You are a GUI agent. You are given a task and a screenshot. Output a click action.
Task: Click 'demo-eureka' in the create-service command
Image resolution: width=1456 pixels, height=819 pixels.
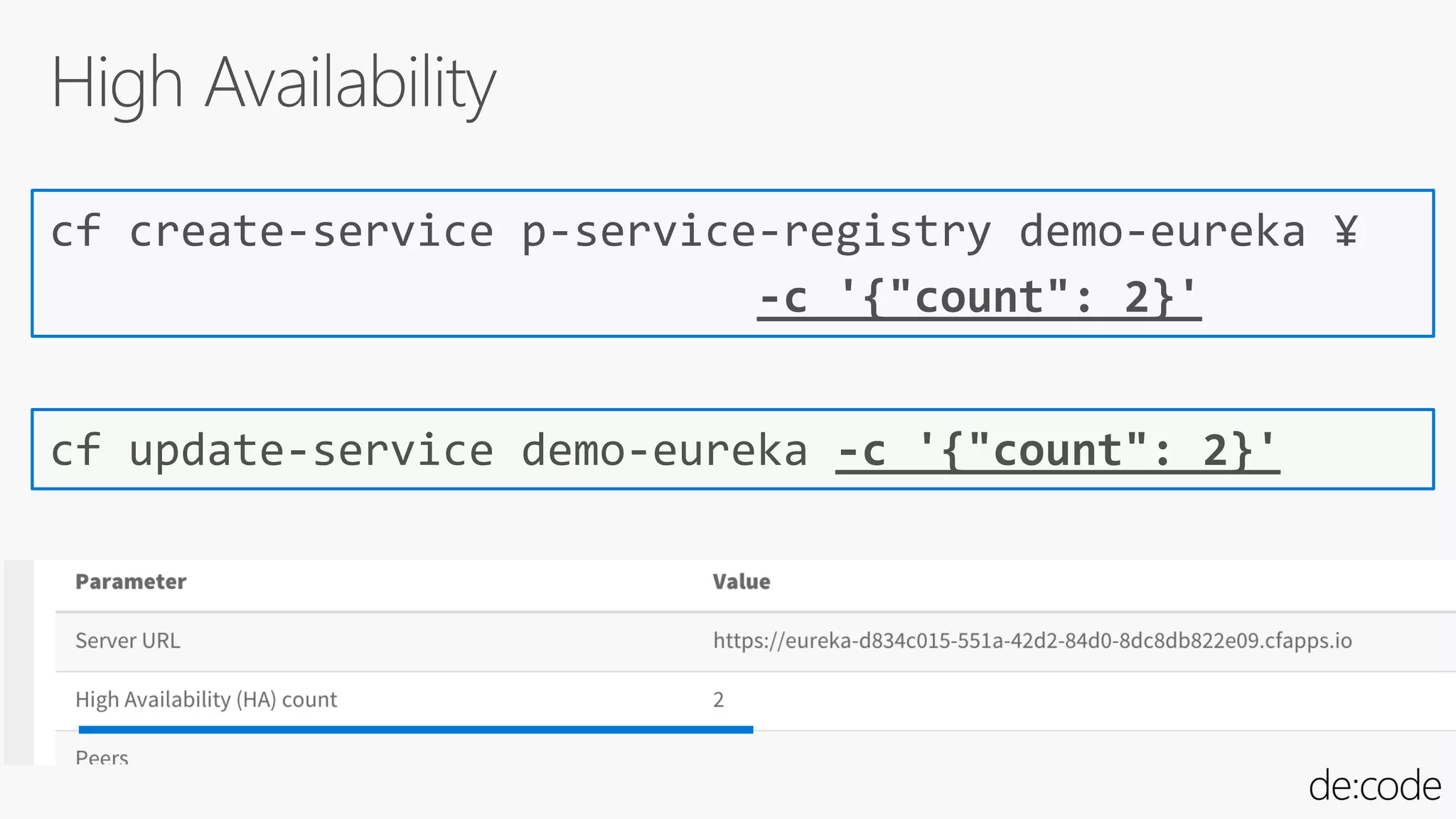(x=1162, y=232)
